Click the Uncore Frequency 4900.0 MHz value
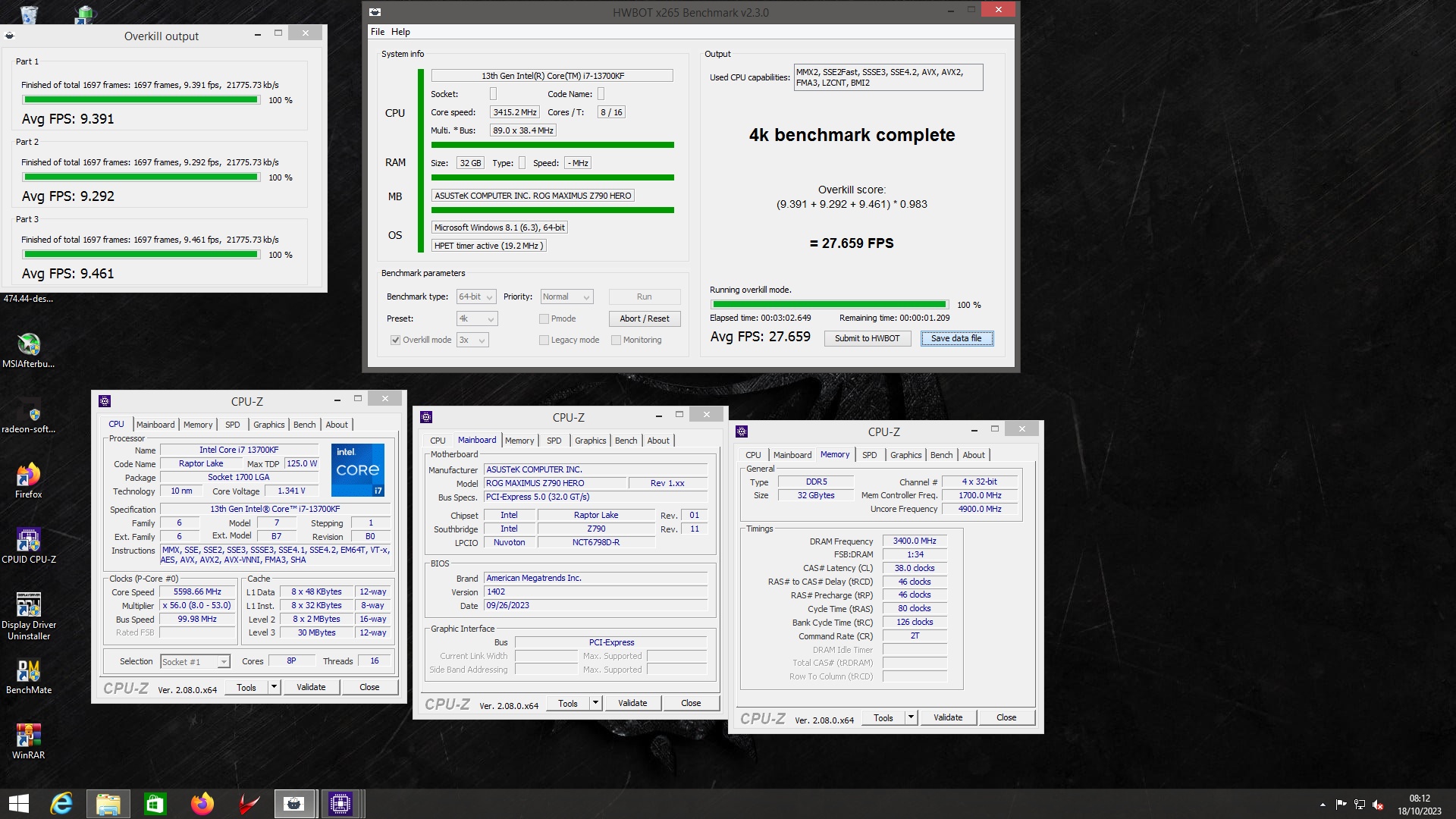Screen dimensions: 1456x819 (x=980, y=510)
